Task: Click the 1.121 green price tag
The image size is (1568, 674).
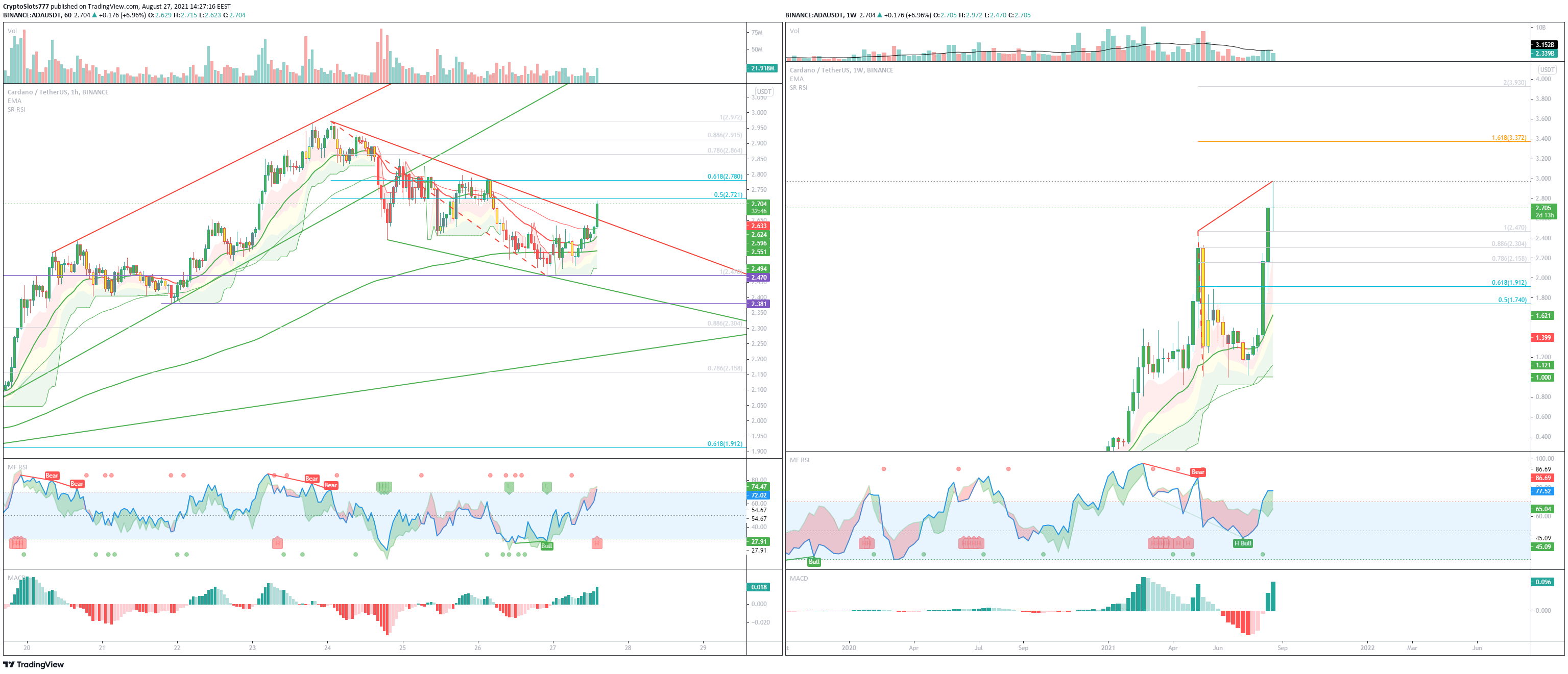Action: pyautogui.click(x=1543, y=365)
